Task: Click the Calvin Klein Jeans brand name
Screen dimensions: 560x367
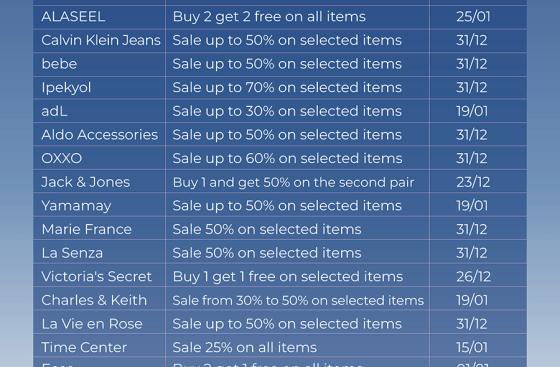Action: coord(101,40)
